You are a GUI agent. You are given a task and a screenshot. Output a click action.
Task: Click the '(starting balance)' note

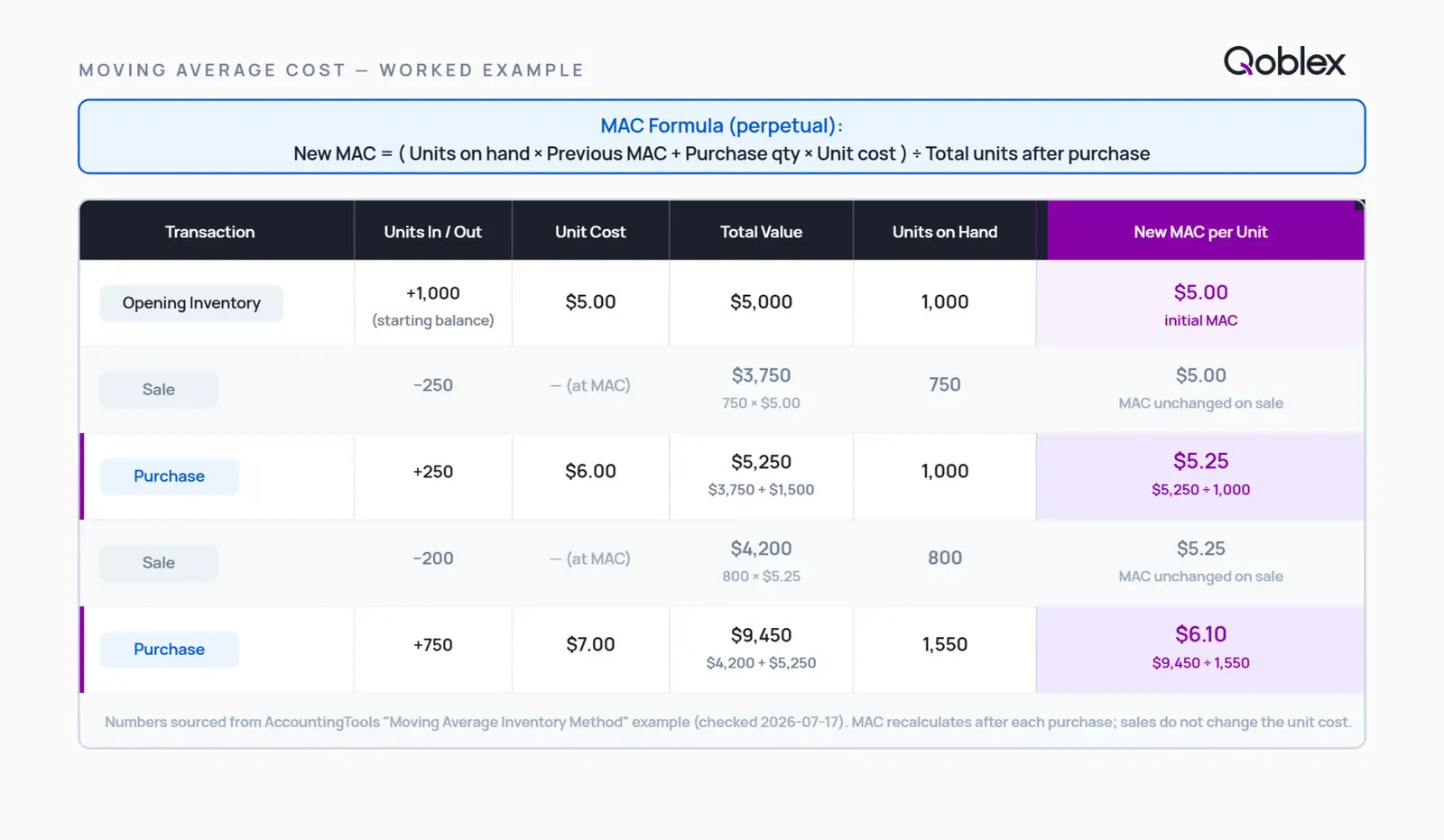pos(433,320)
